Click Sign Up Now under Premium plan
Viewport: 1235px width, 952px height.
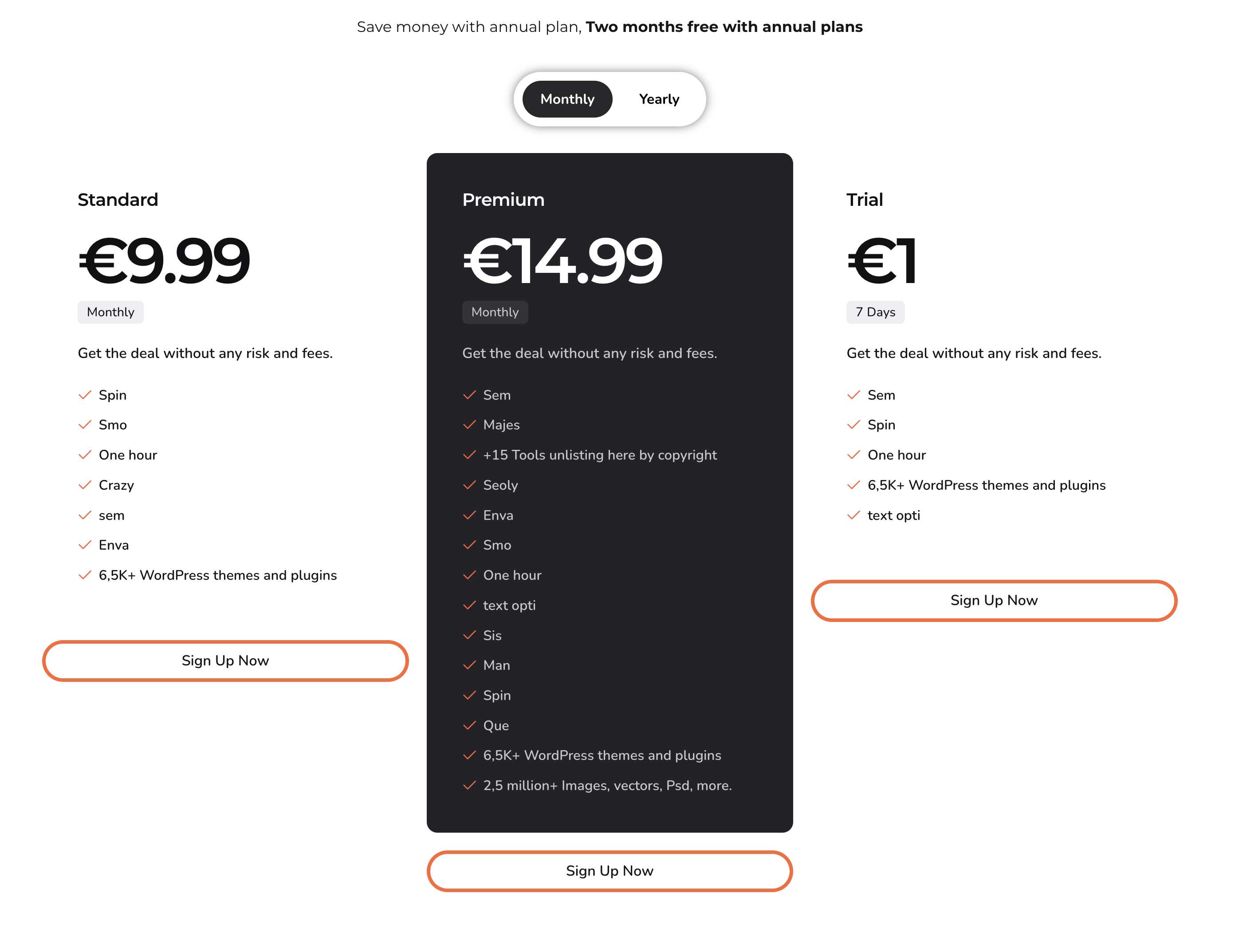pyautogui.click(x=610, y=871)
